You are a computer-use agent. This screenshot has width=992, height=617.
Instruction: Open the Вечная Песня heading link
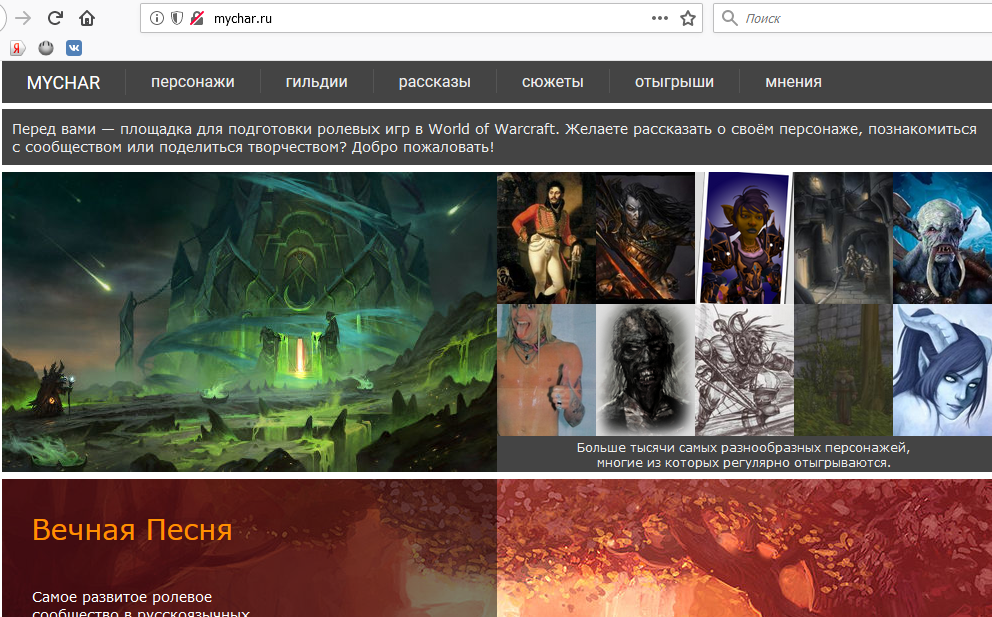(132, 530)
